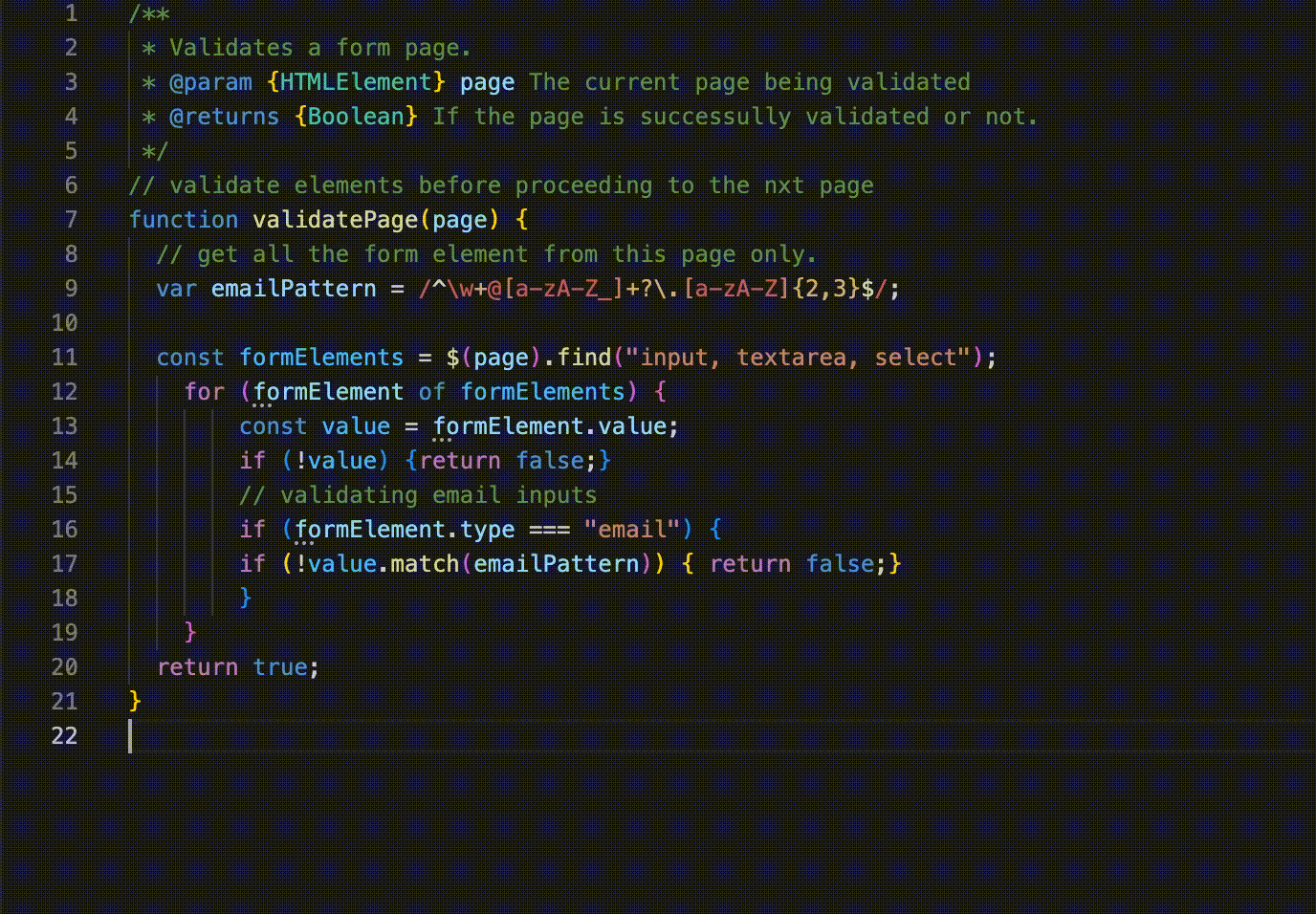The image size is (1316, 914).
Task: Click 'return true;' on line 20
Action: [238, 667]
